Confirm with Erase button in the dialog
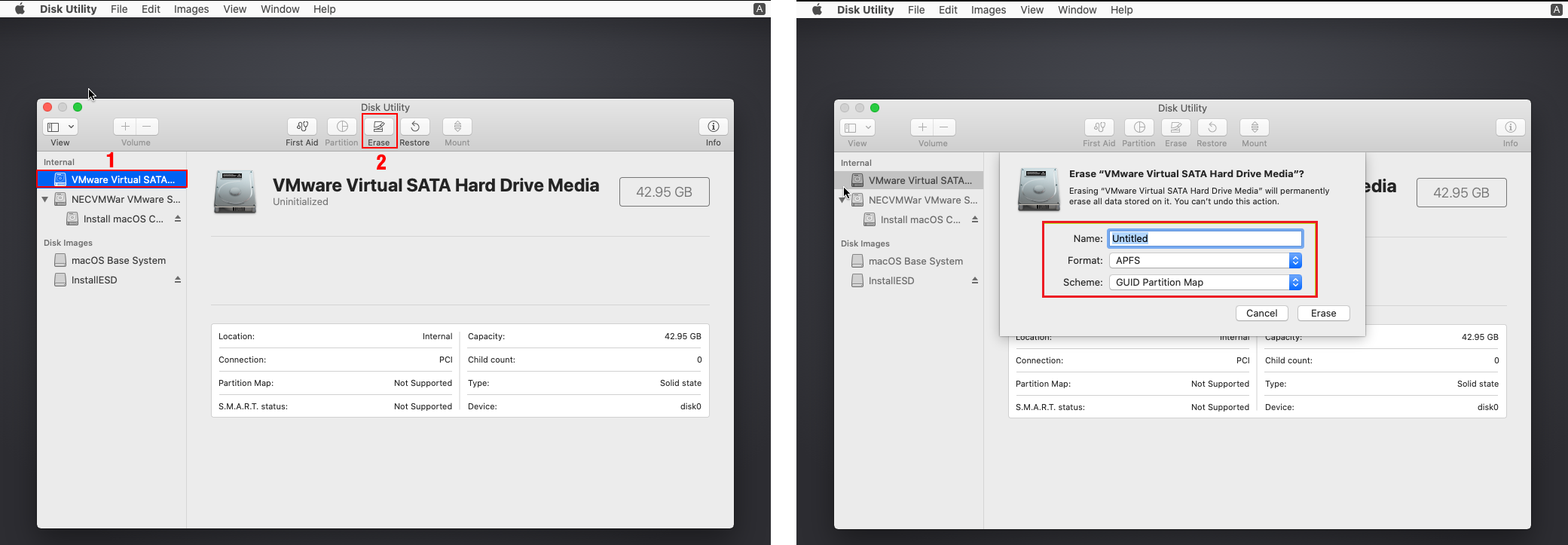 click(1323, 313)
